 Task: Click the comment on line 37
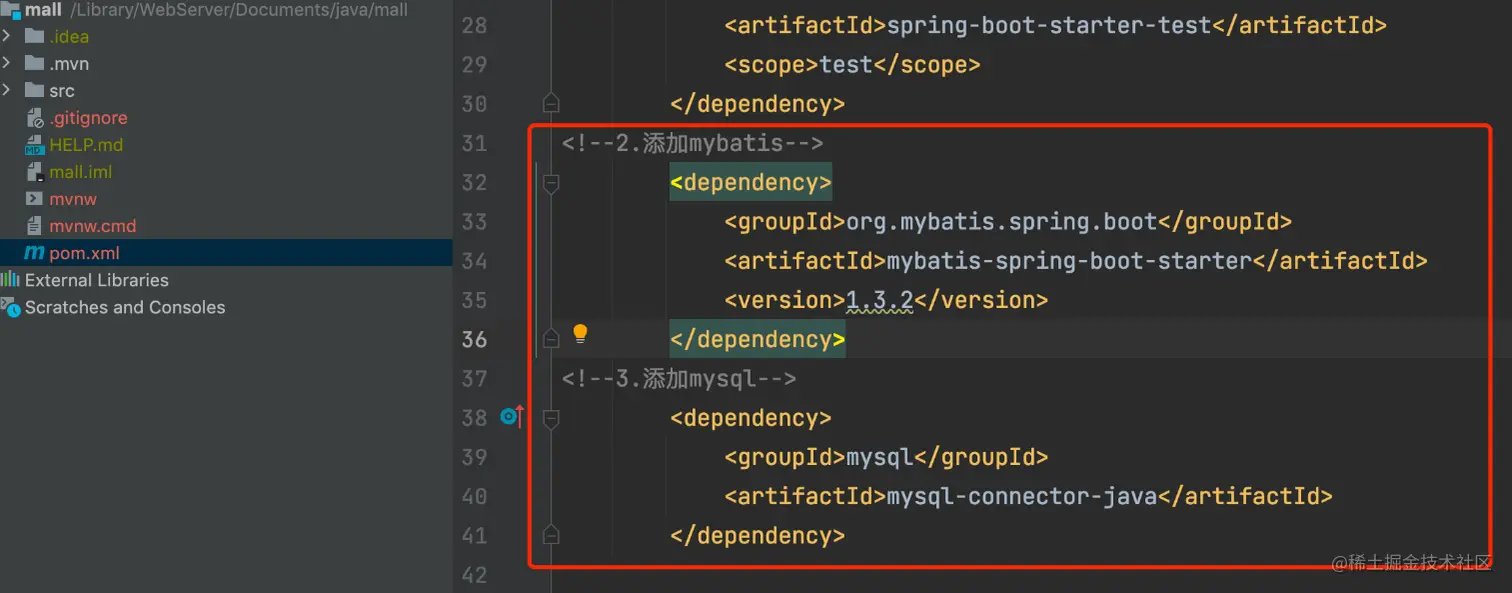[x=679, y=379]
